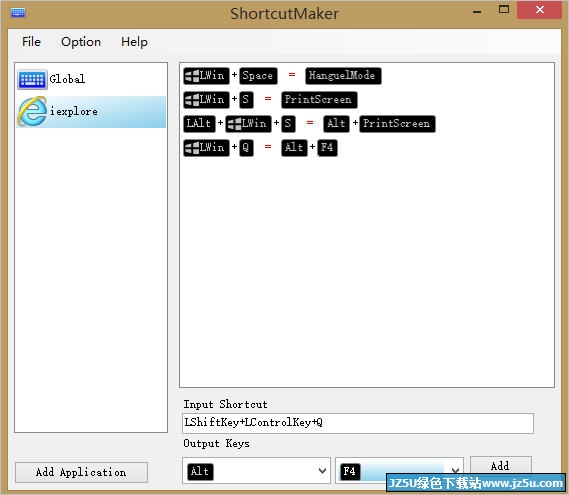Click the ShortcutMaker title bar keyboard icon
The image size is (569, 495).
click(18, 13)
